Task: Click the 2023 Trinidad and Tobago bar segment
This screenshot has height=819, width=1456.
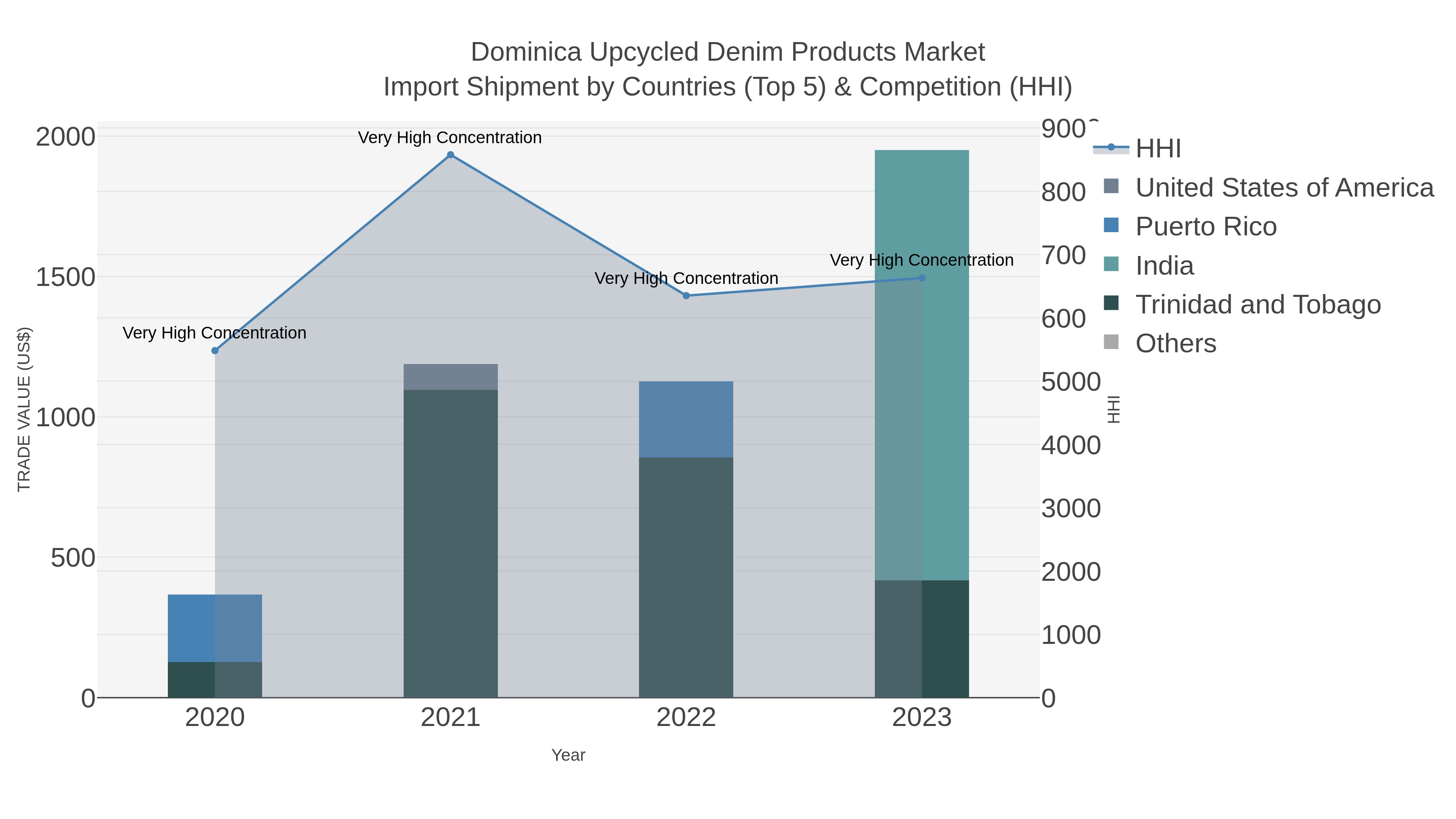Action: click(922, 639)
